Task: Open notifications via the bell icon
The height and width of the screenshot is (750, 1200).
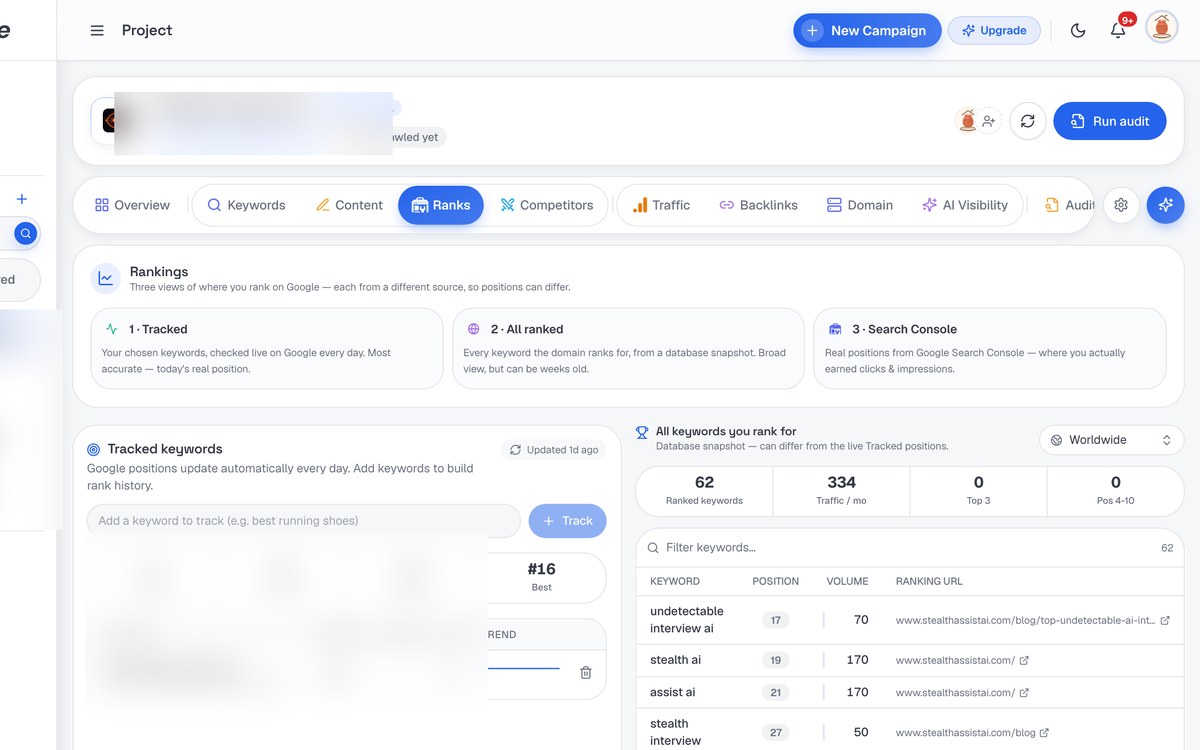Action: [1118, 30]
